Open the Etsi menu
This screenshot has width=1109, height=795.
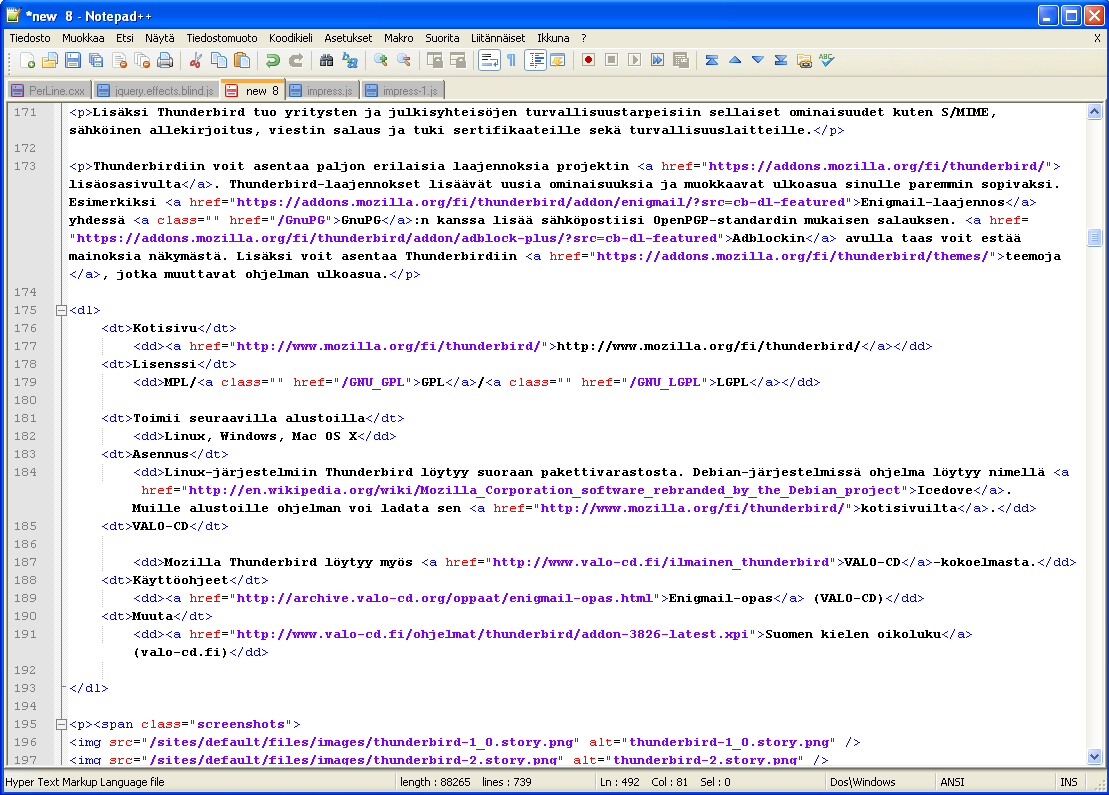124,38
